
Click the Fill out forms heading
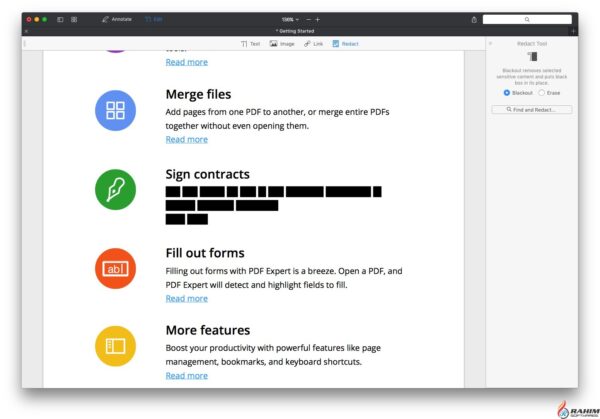point(205,253)
